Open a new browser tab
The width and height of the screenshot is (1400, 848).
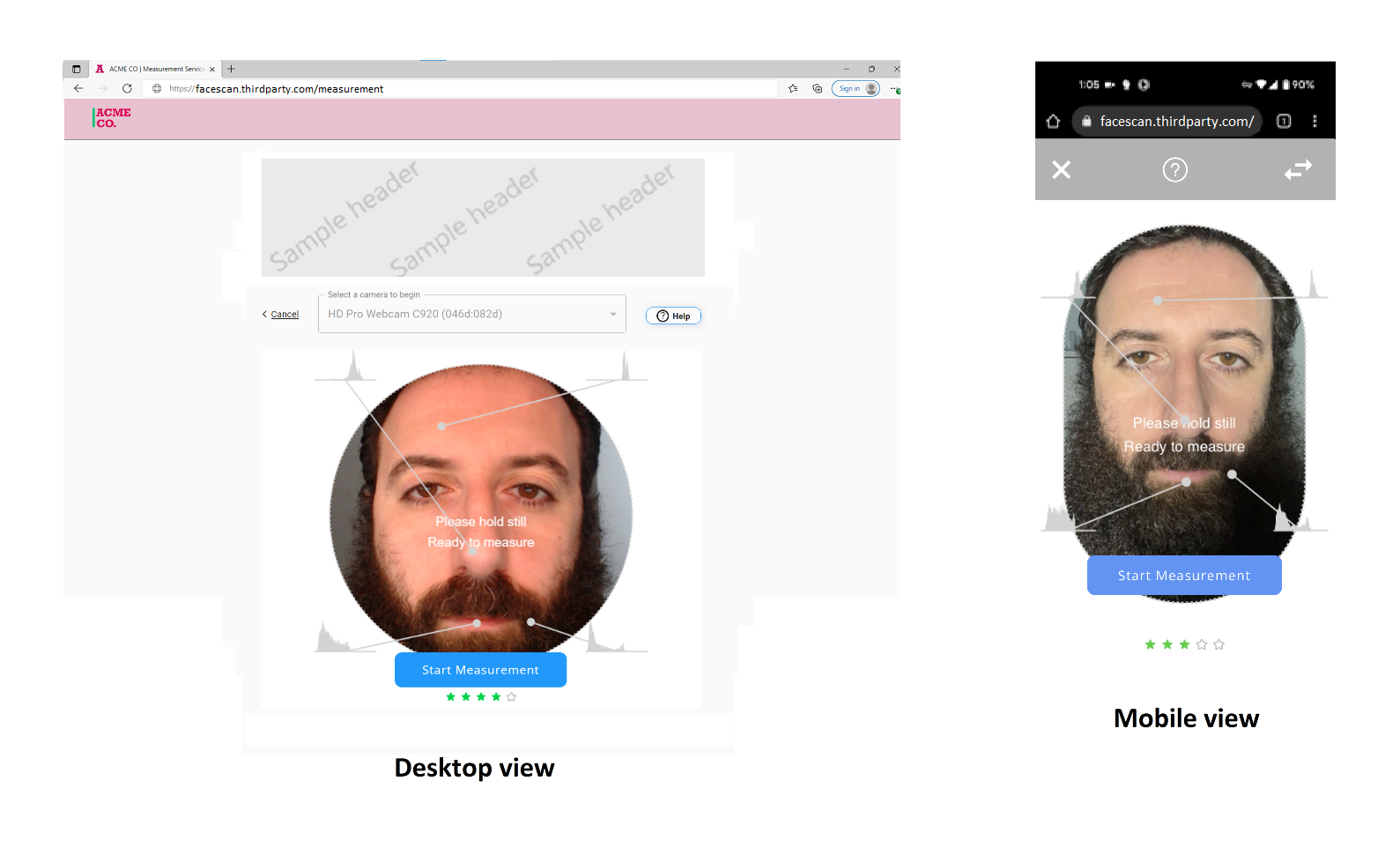coord(232,69)
